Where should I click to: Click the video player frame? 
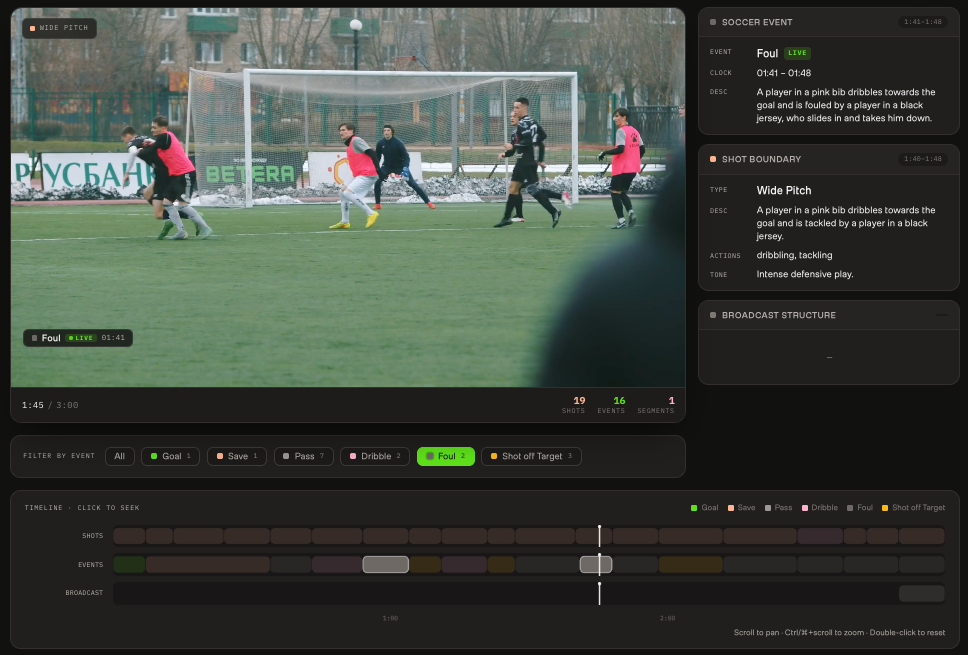point(348,198)
